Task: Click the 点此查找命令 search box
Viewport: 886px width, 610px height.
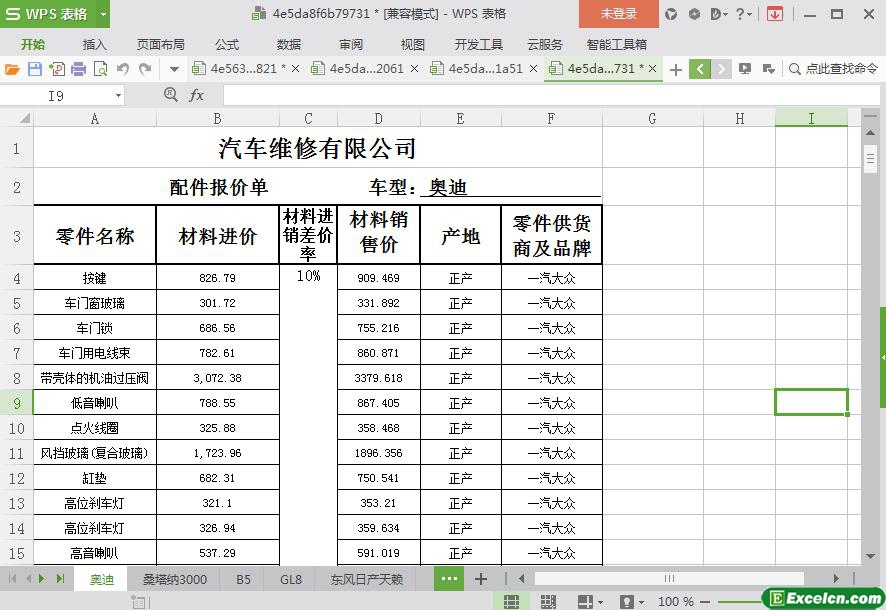Action: point(834,69)
